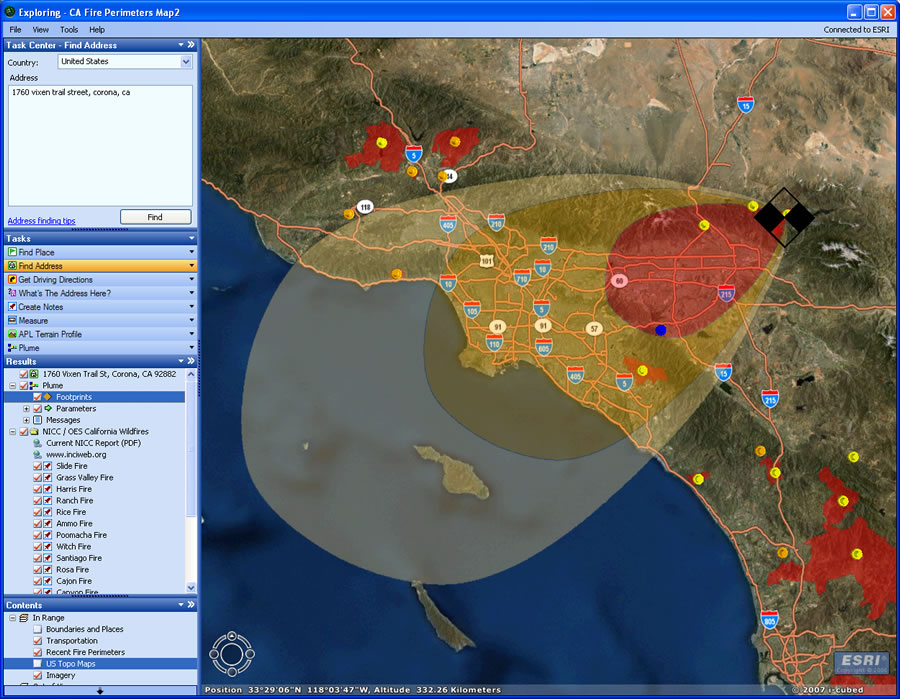Click the pushpin icon next to Santiago Fire
This screenshot has height=699, width=900.
click(x=48, y=558)
